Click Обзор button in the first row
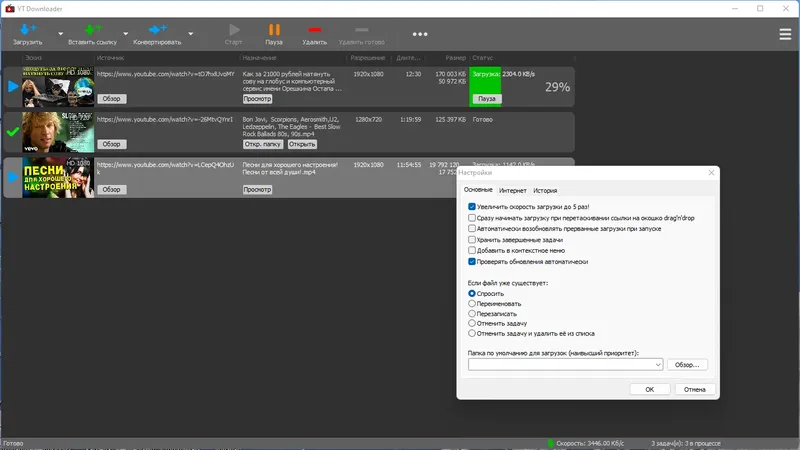 coord(111,99)
